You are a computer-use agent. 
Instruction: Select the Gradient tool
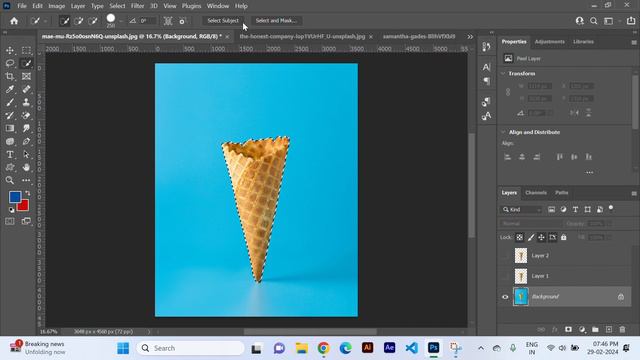[10, 129]
